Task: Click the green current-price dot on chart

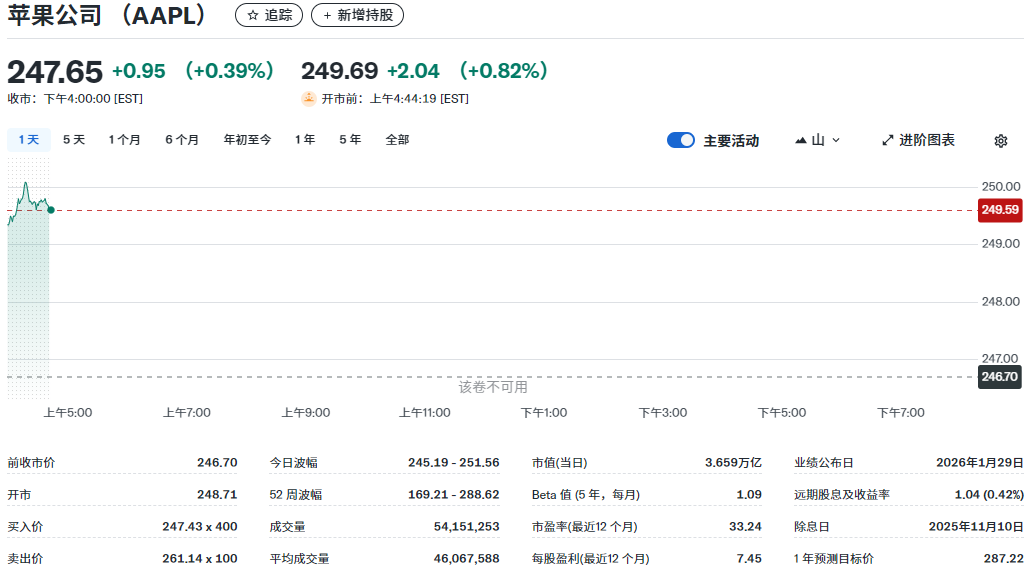Action: (x=51, y=210)
